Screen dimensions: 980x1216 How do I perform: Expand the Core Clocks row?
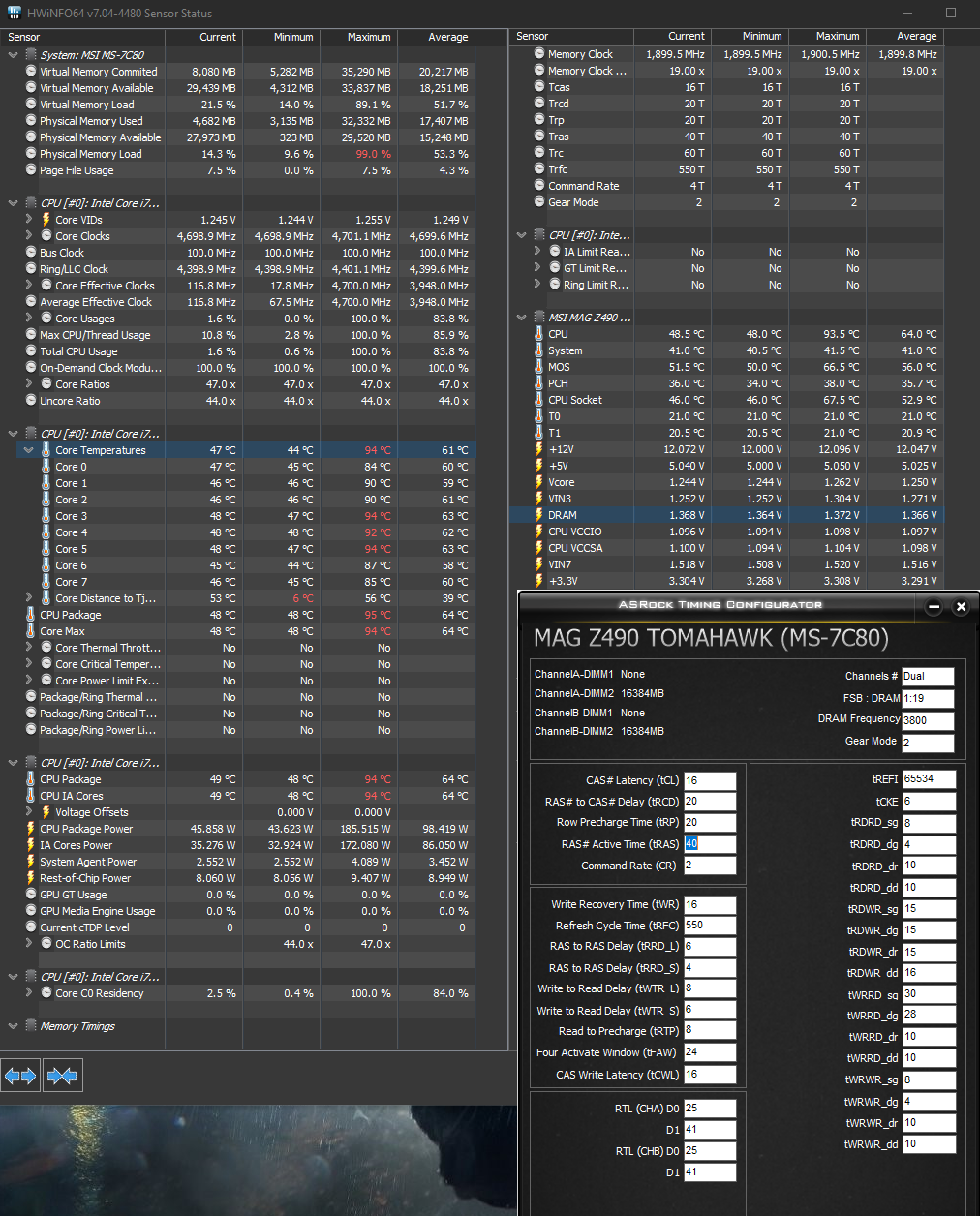pyautogui.click(x=29, y=236)
